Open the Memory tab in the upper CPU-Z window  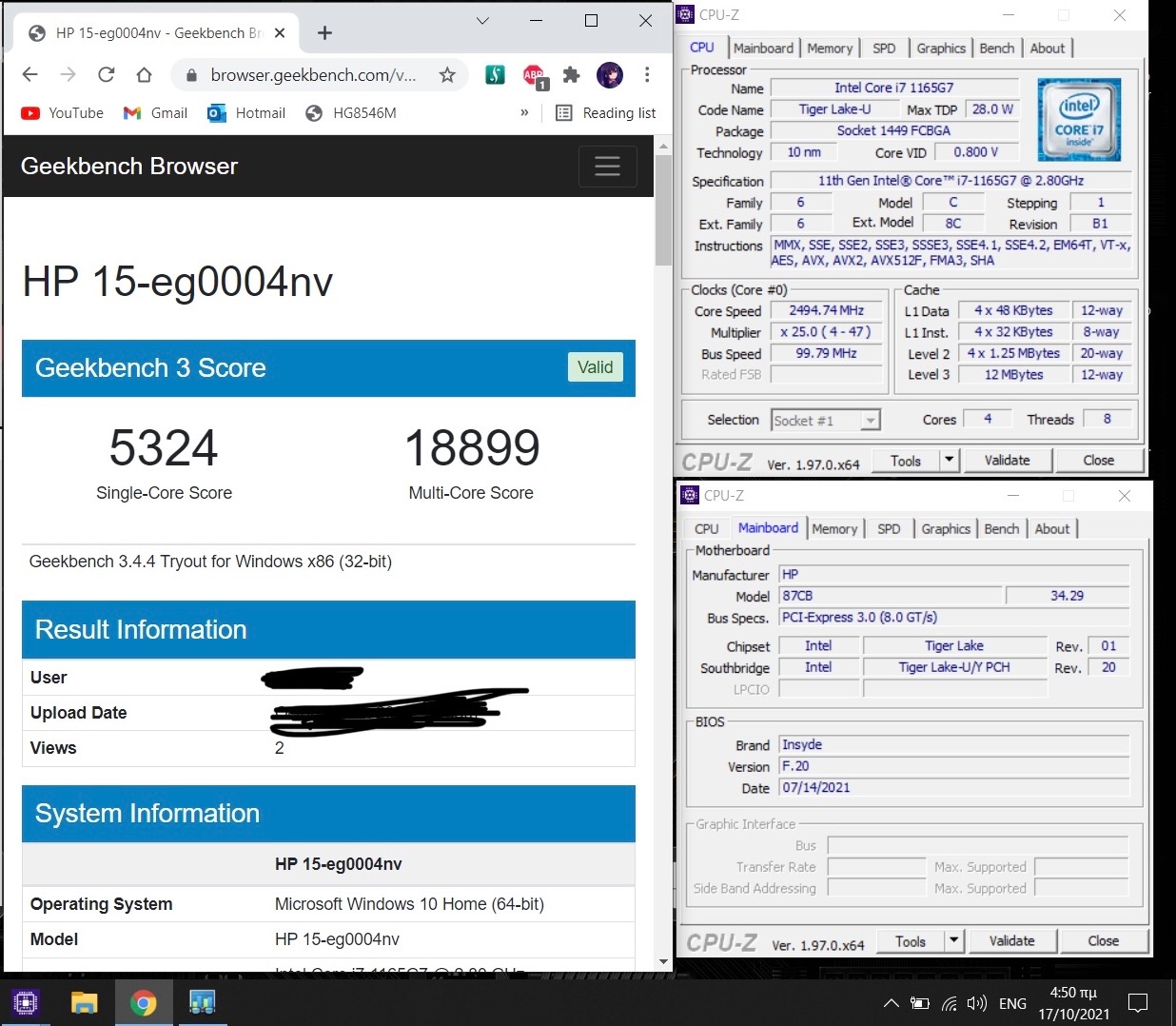[830, 49]
